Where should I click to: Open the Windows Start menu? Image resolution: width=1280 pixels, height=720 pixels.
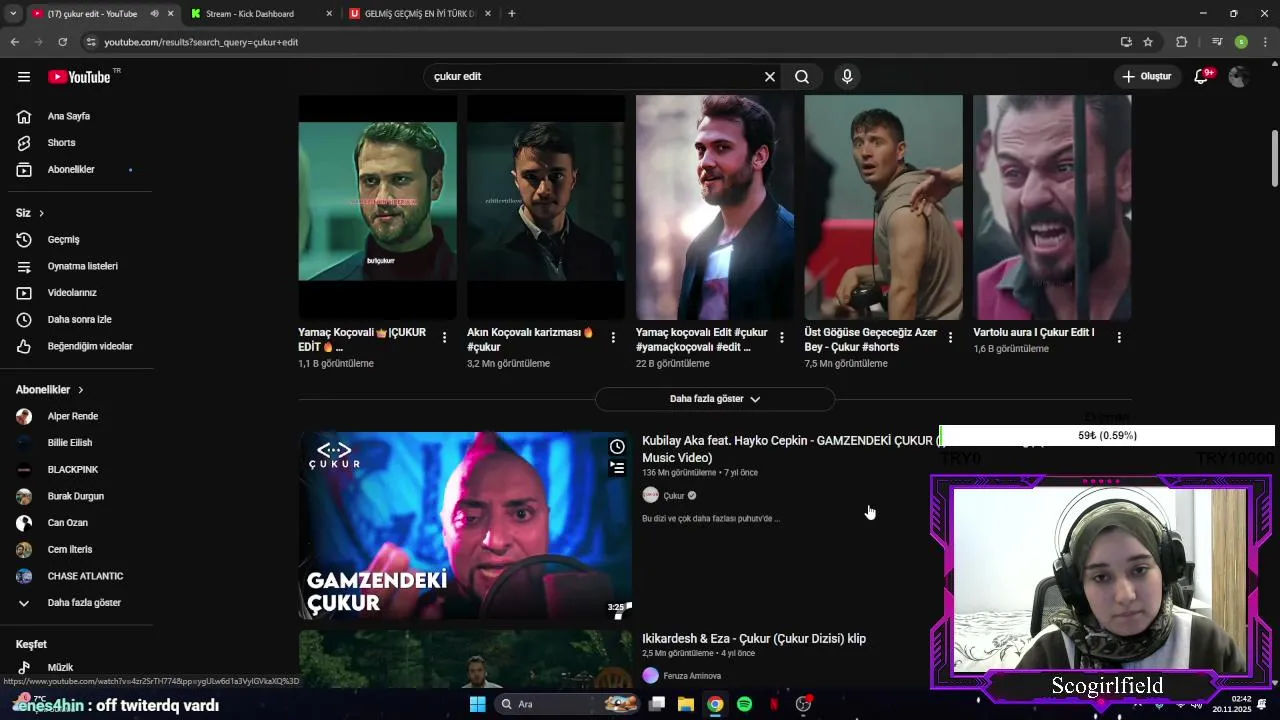pos(477,704)
